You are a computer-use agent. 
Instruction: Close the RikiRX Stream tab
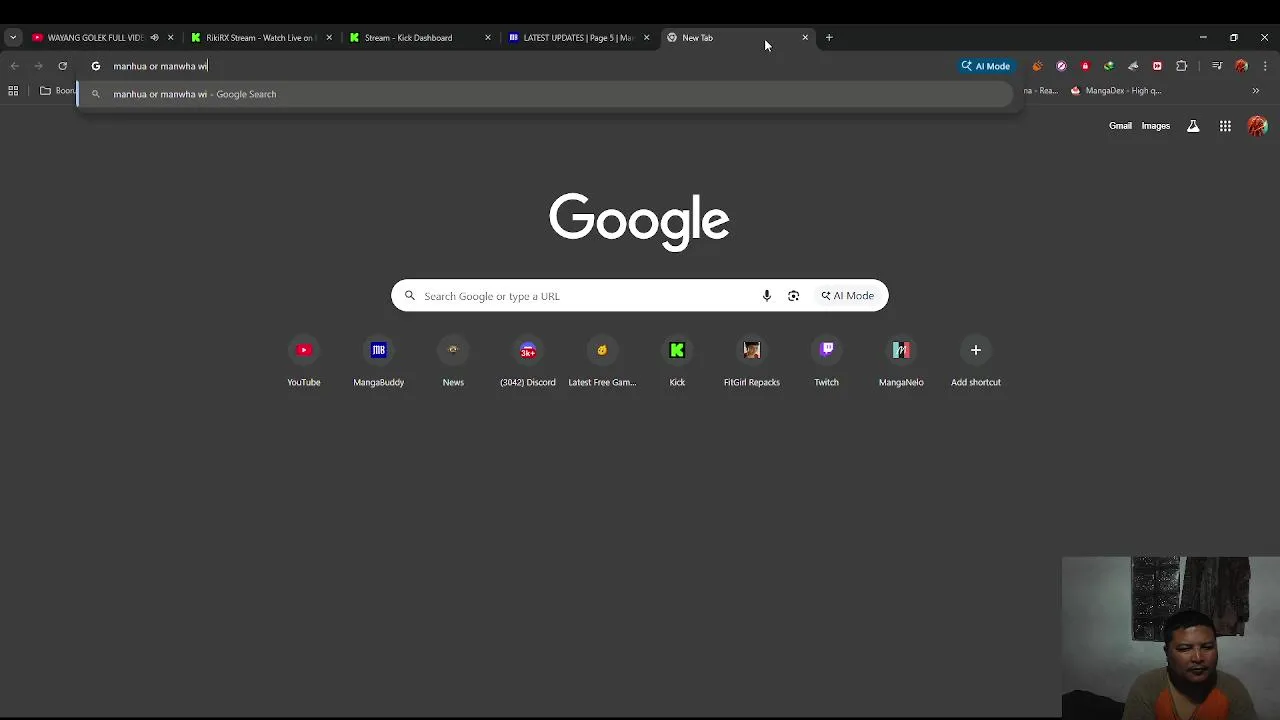pyautogui.click(x=329, y=37)
